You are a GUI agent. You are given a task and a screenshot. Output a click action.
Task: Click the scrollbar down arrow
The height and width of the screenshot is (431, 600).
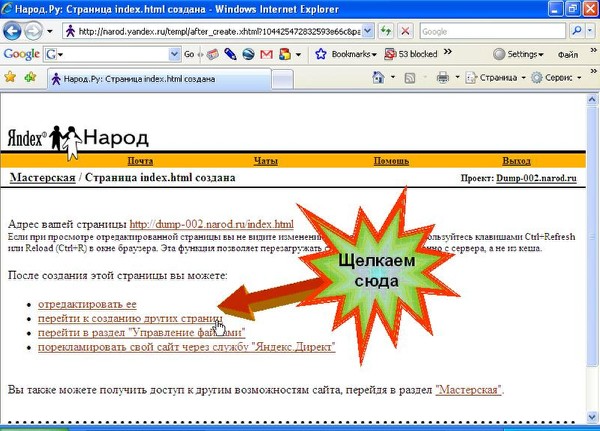pos(592,416)
